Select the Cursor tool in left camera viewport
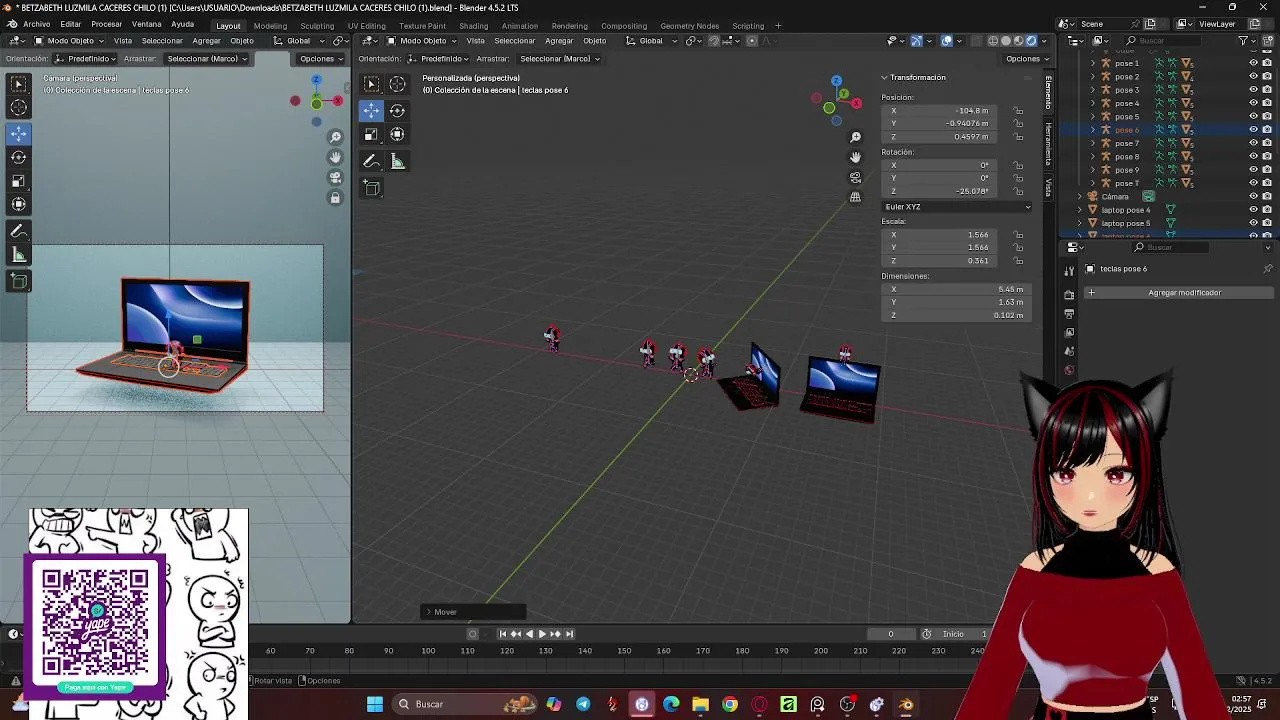The width and height of the screenshot is (1280, 720). [x=19, y=108]
